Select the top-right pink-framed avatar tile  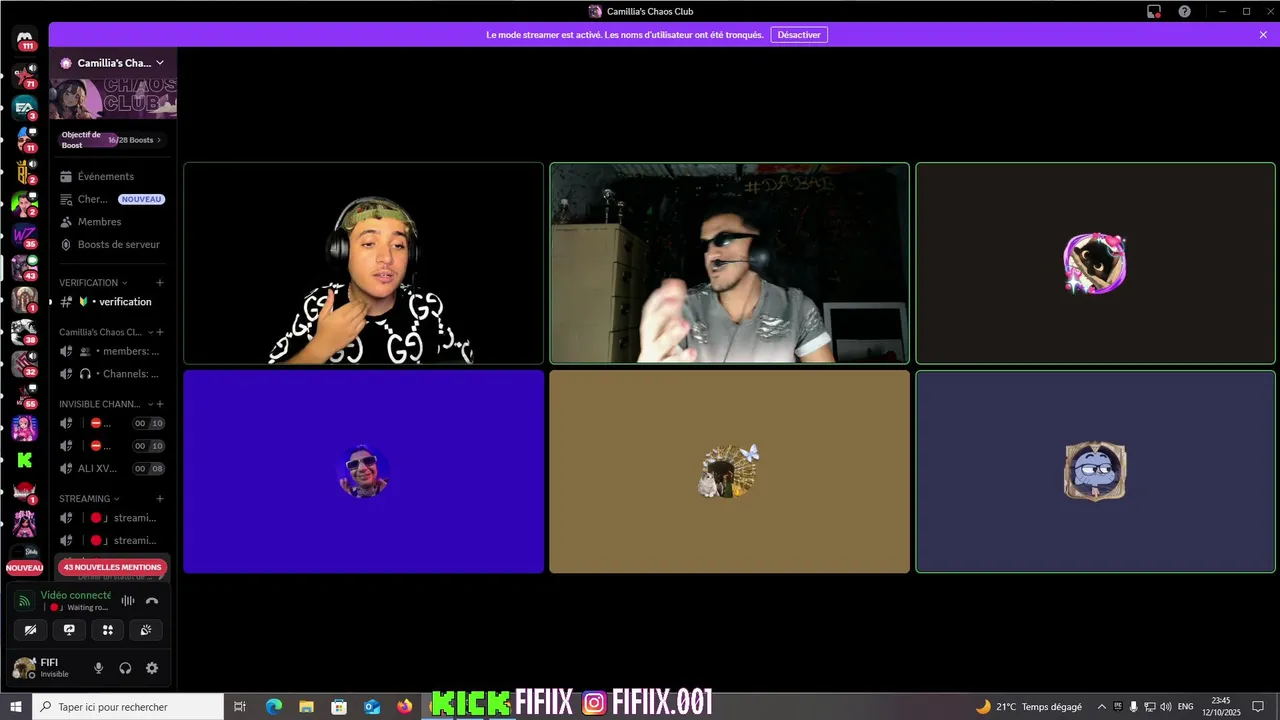pos(1095,263)
